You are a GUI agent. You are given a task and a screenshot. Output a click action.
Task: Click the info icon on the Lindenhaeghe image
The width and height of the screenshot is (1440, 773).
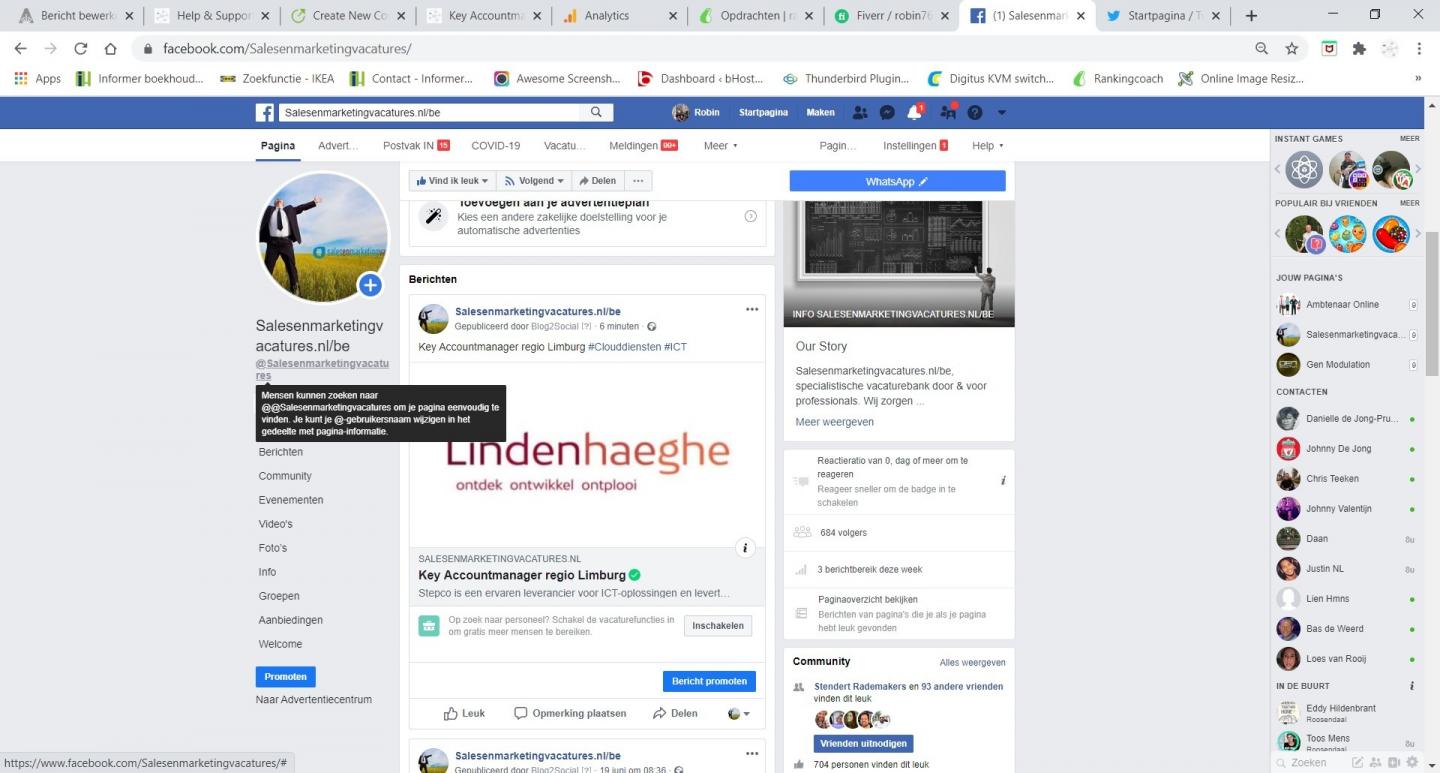click(x=745, y=547)
